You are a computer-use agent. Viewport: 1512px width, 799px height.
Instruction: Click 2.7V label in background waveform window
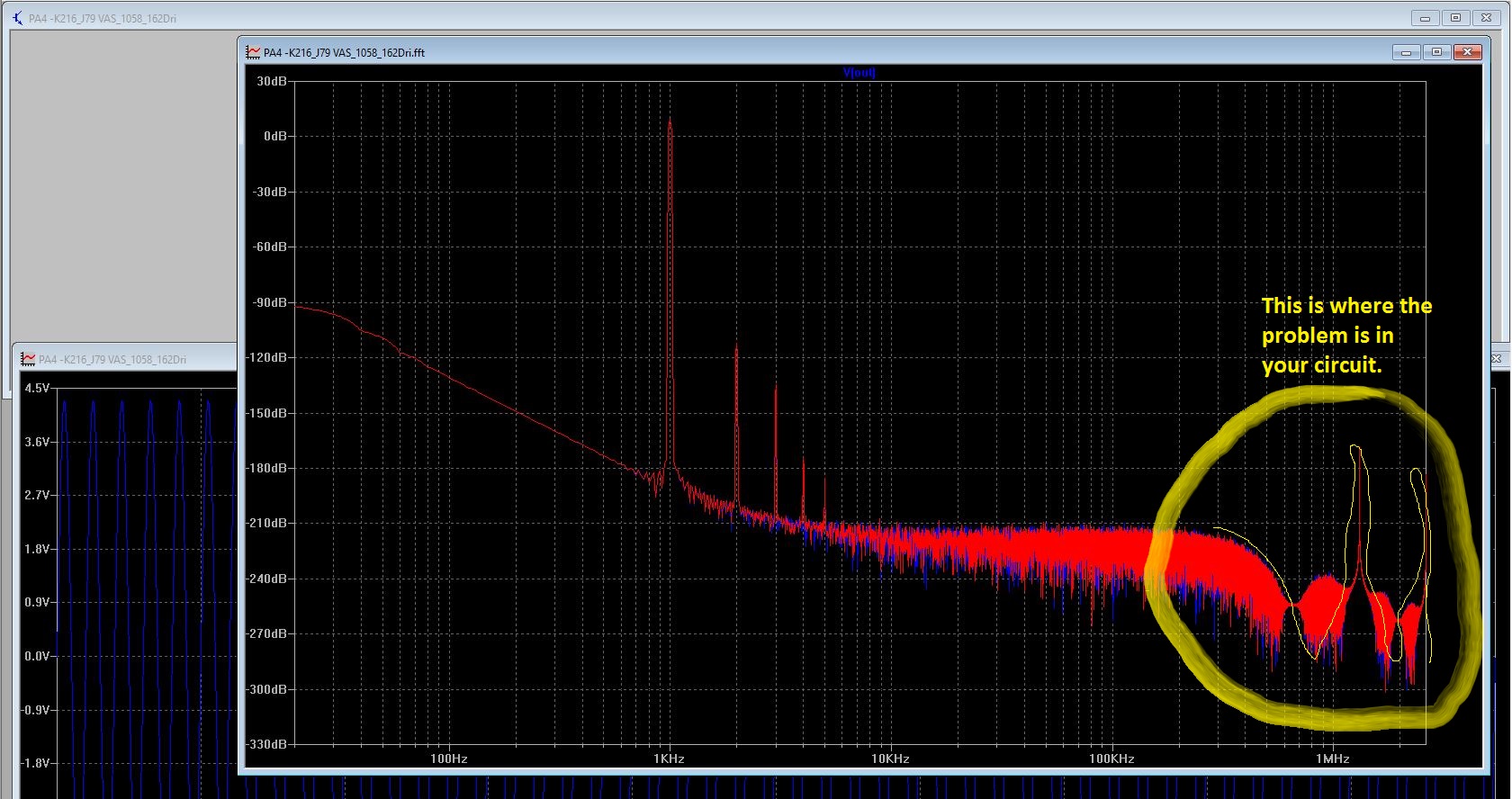(37, 495)
